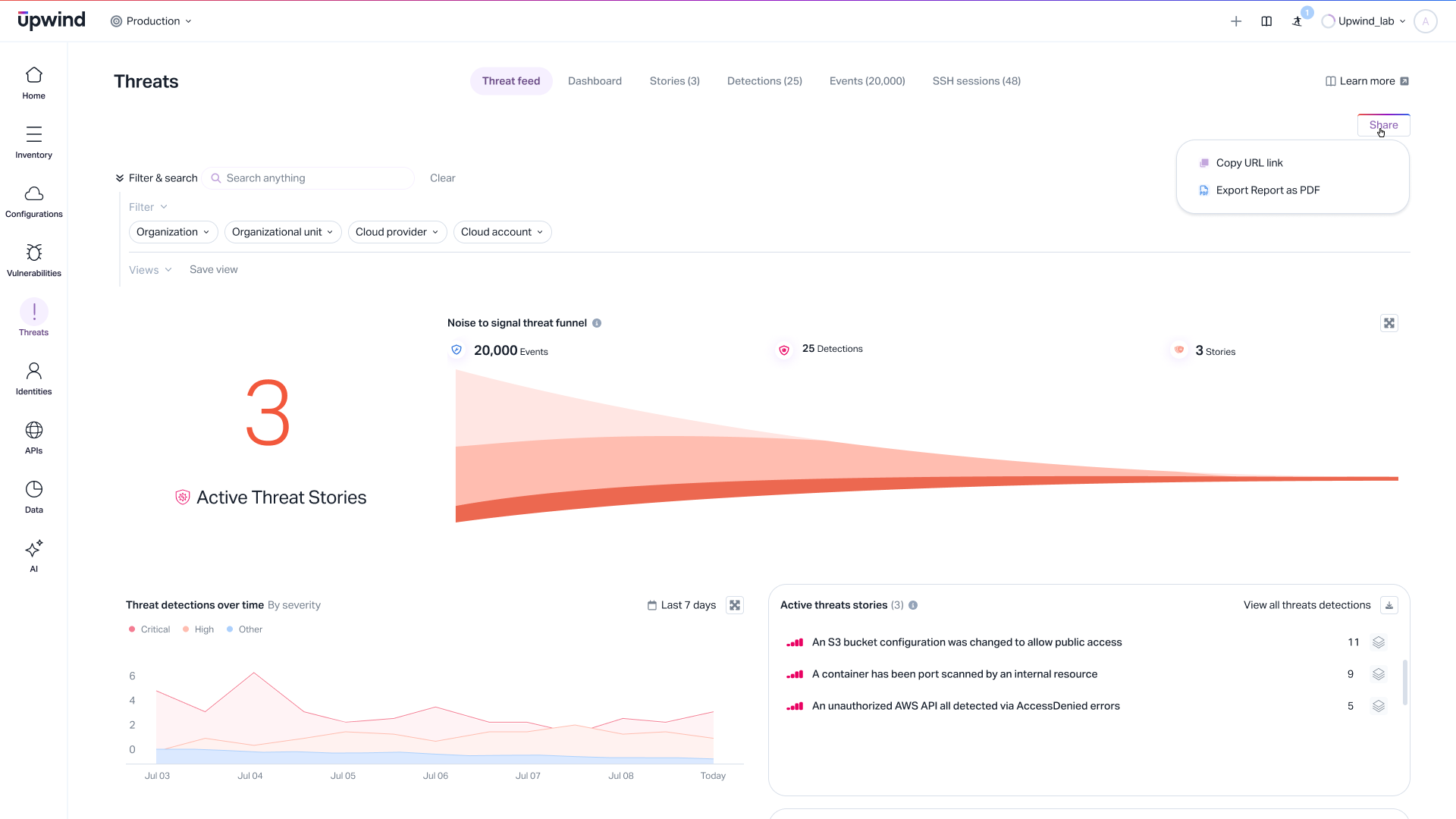Open layers icon for S3 bucket story

click(x=1378, y=642)
